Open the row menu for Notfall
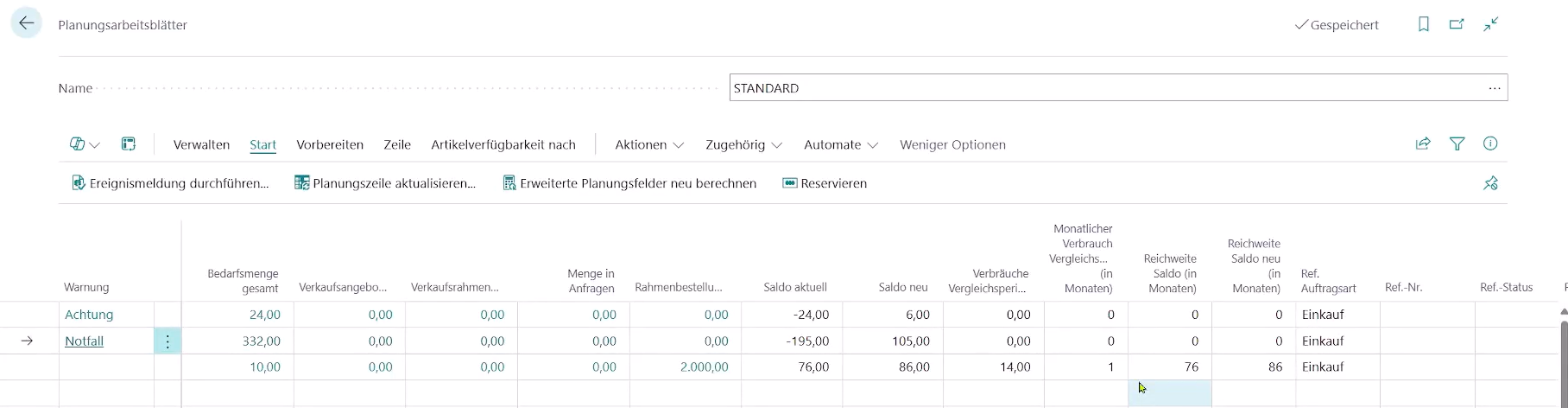Viewport: 1568px width, 408px height. click(168, 341)
